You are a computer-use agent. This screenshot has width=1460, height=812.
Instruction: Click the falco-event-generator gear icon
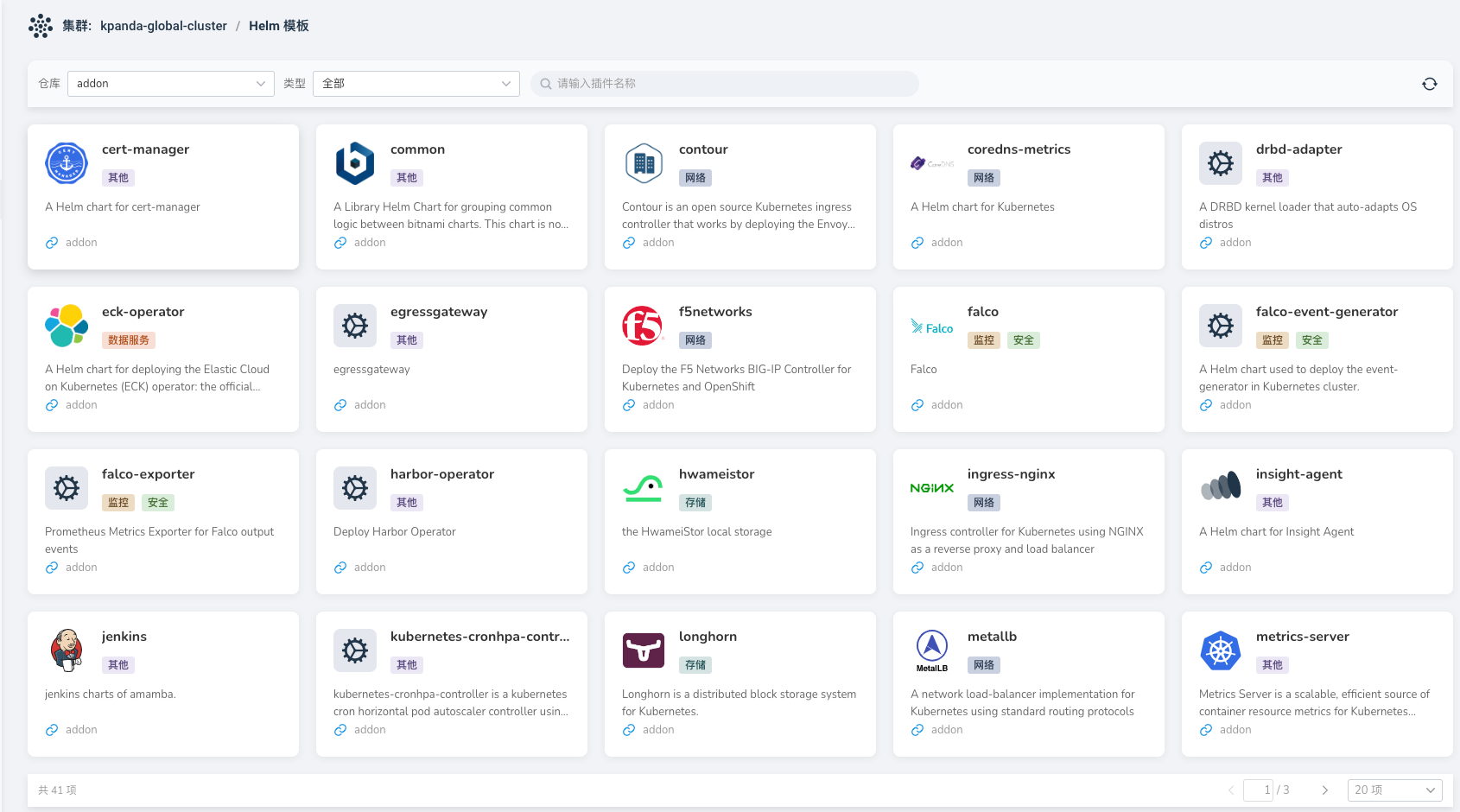tap(1221, 326)
